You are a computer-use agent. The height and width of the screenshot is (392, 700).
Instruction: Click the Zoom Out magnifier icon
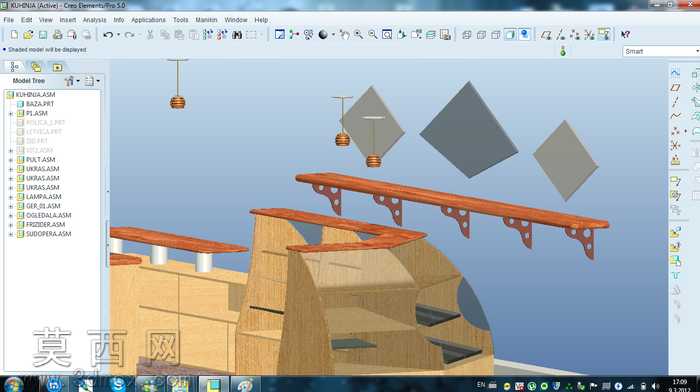[x=373, y=34]
